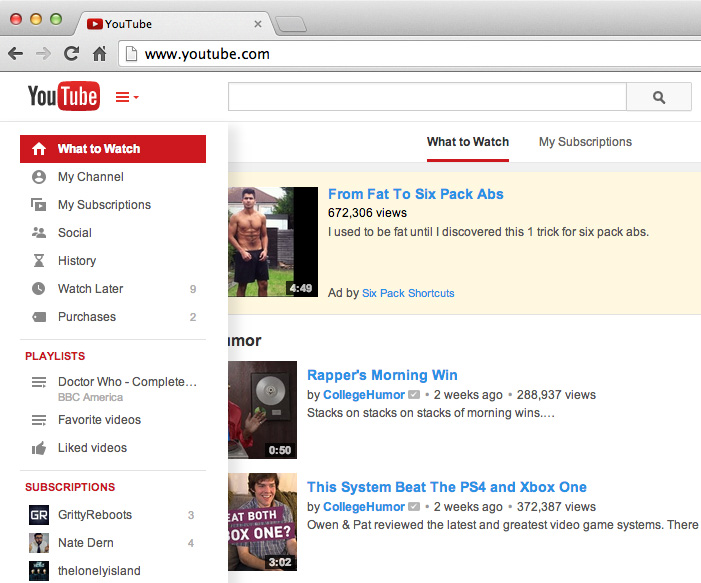The width and height of the screenshot is (701, 583).
Task: Click the Purchases count 2
Action: pos(193,317)
